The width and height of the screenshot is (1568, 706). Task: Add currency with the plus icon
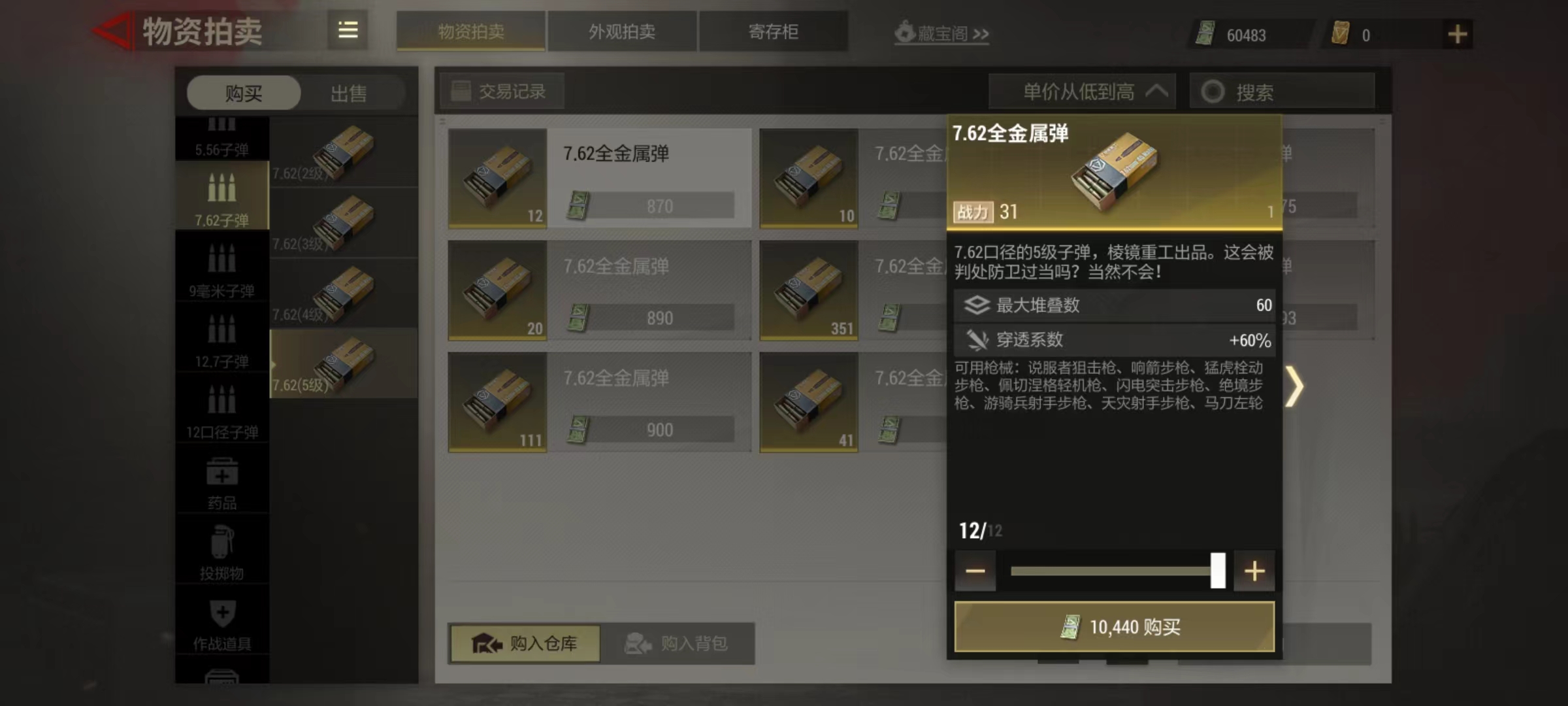point(1458,34)
